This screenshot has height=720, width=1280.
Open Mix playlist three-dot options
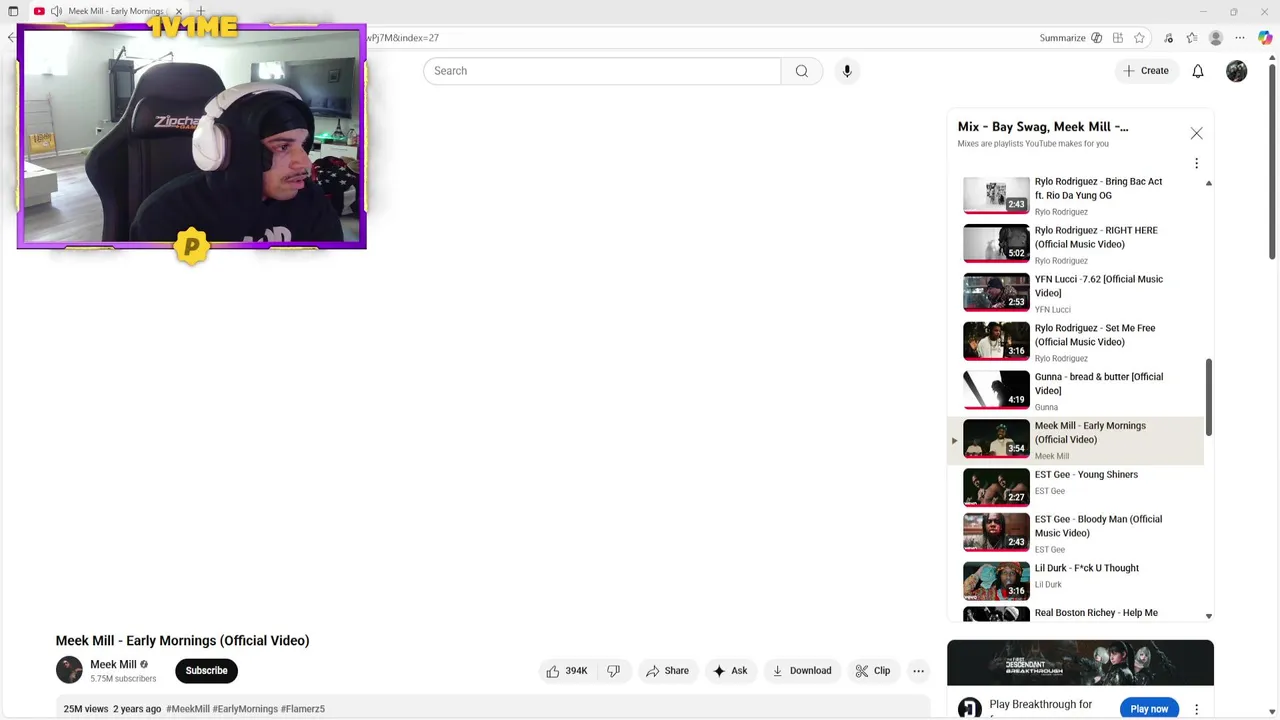click(x=1196, y=163)
